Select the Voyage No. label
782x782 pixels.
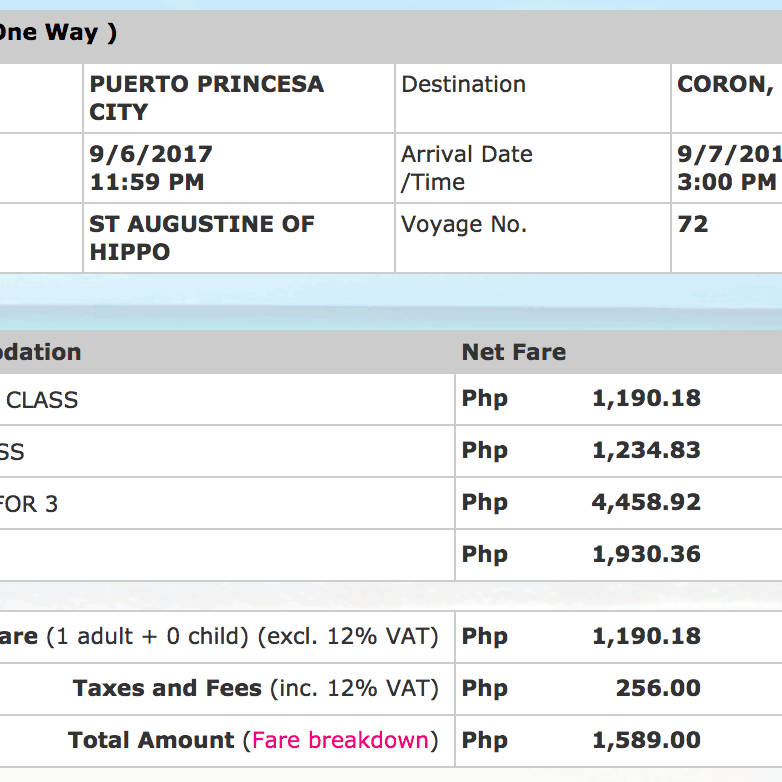[463, 225]
